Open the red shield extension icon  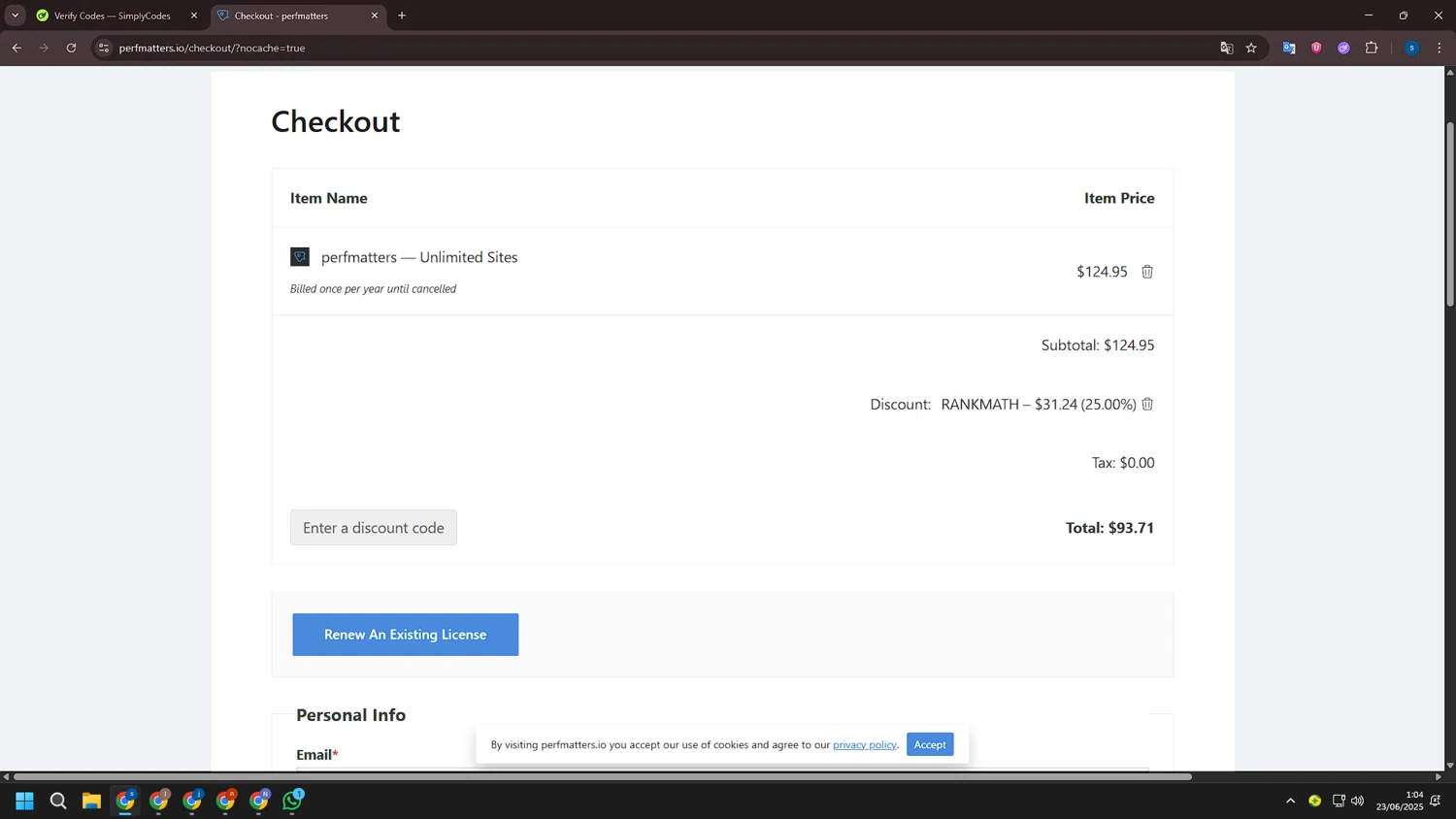click(x=1316, y=48)
